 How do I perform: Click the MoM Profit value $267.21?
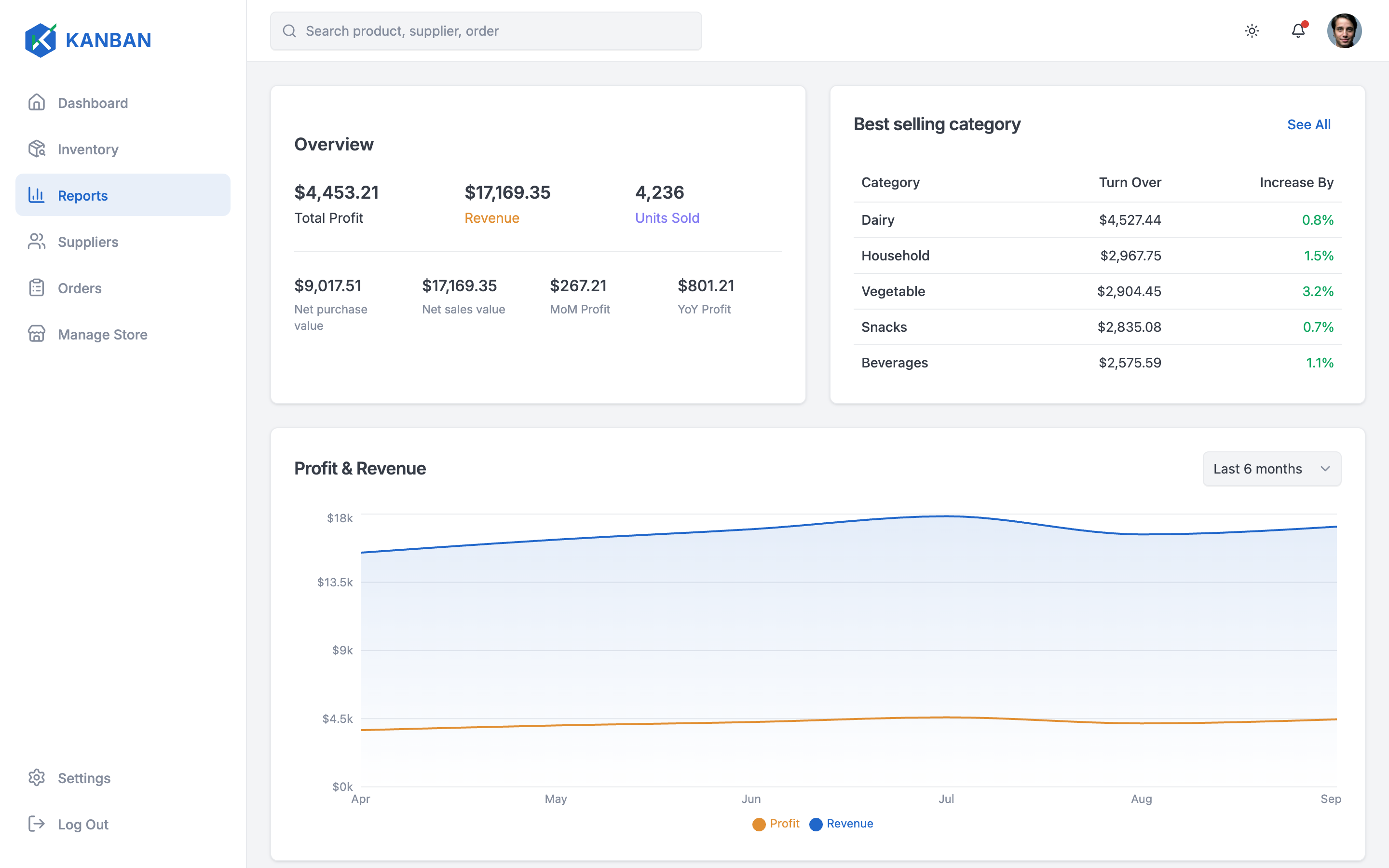(x=578, y=286)
